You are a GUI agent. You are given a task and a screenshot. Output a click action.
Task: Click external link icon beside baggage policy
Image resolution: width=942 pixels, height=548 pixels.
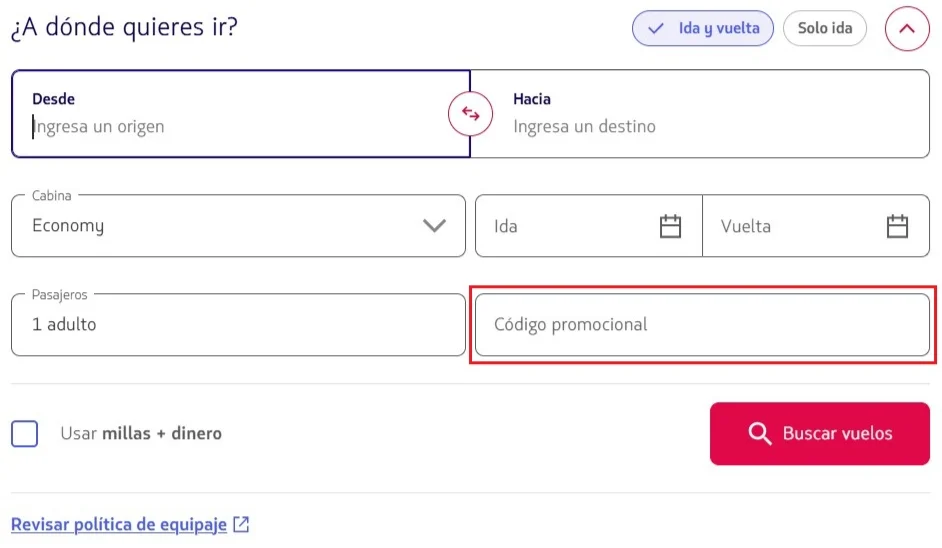[x=241, y=524]
